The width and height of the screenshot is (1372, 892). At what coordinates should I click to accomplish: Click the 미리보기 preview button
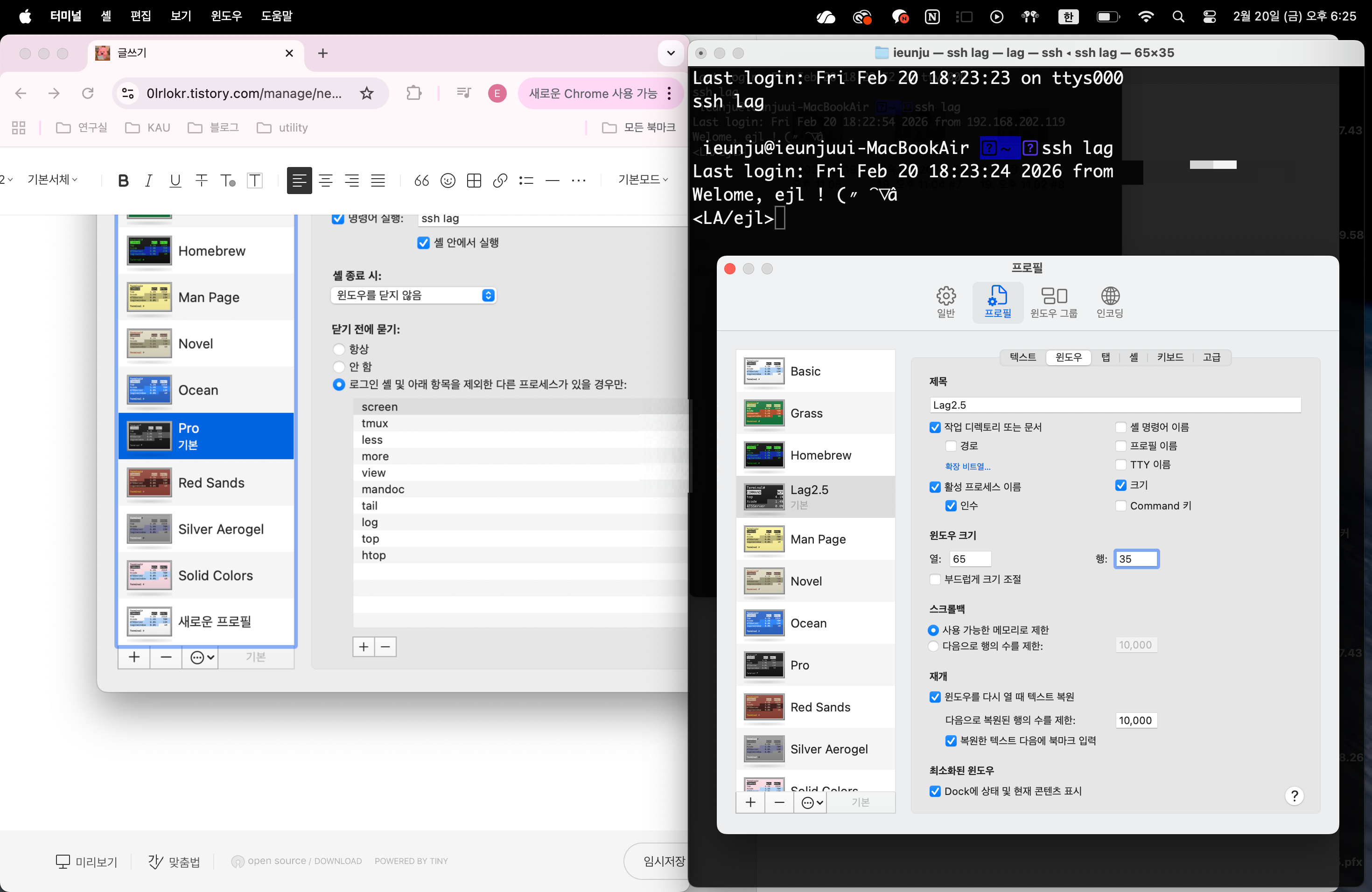coord(86,861)
